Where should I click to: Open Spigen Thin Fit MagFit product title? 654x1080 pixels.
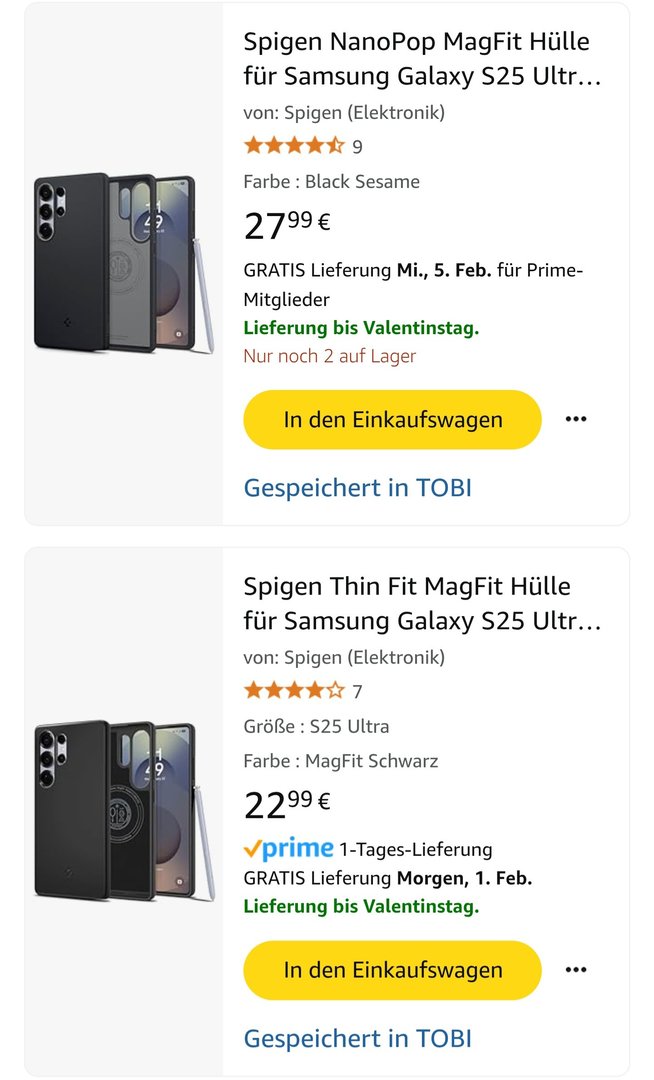tap(422, 603)
